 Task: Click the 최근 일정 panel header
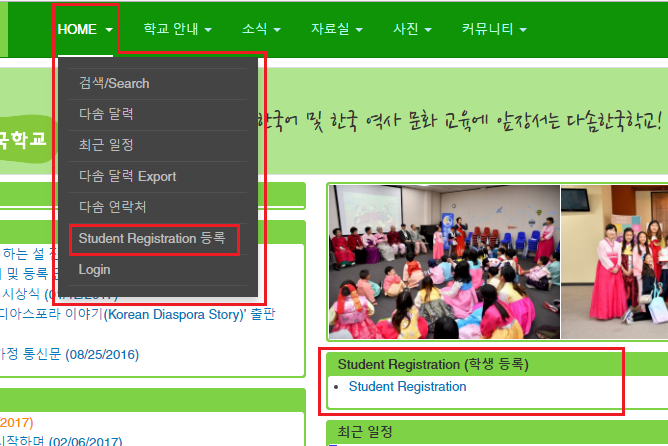tap(365, 432)
